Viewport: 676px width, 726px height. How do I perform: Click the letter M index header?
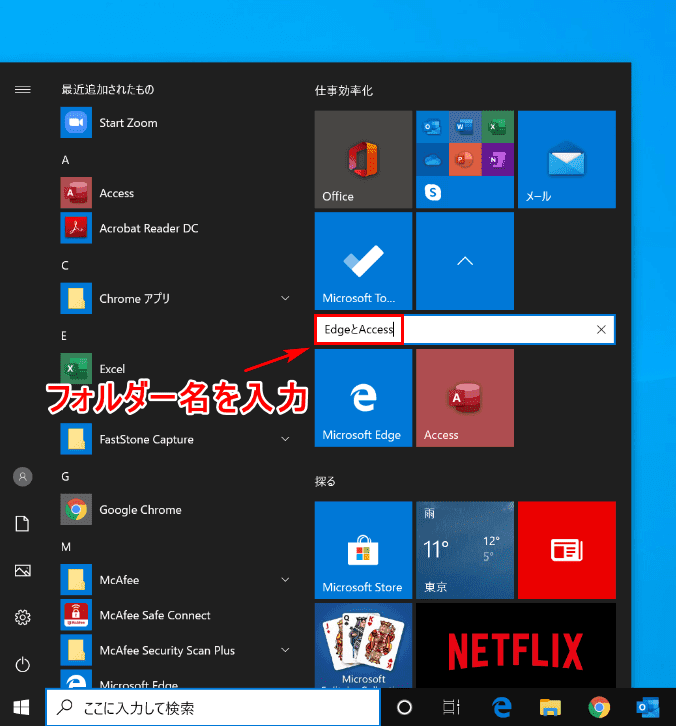point(66,547)
